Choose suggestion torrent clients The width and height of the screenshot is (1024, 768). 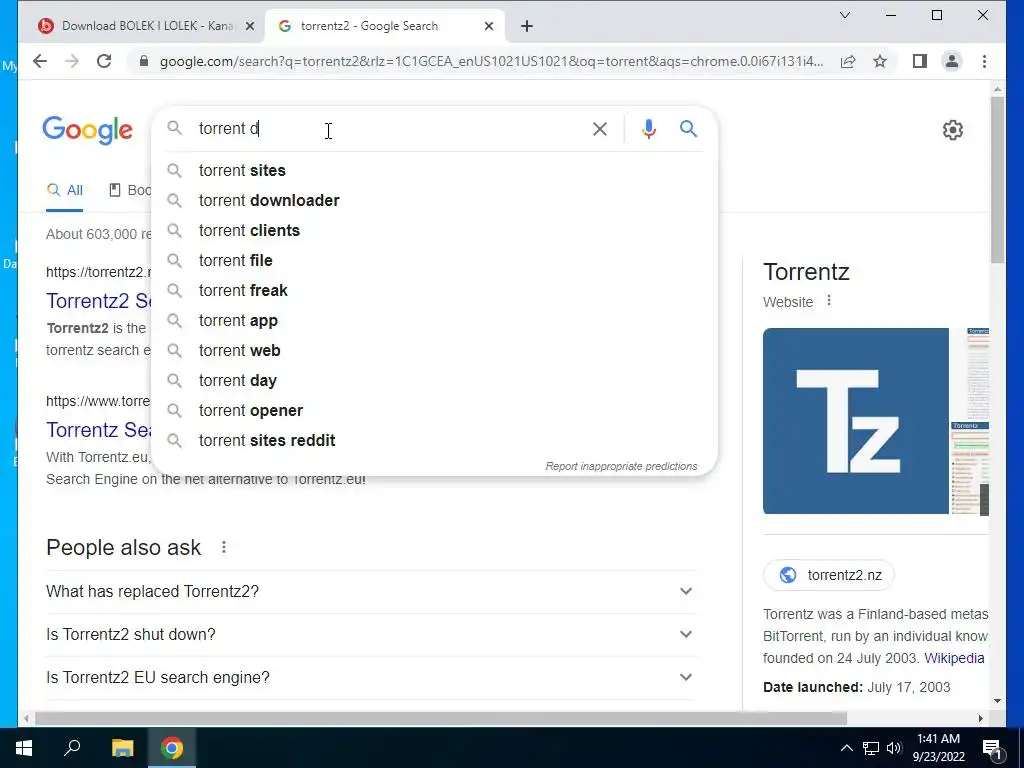(434, 231)
